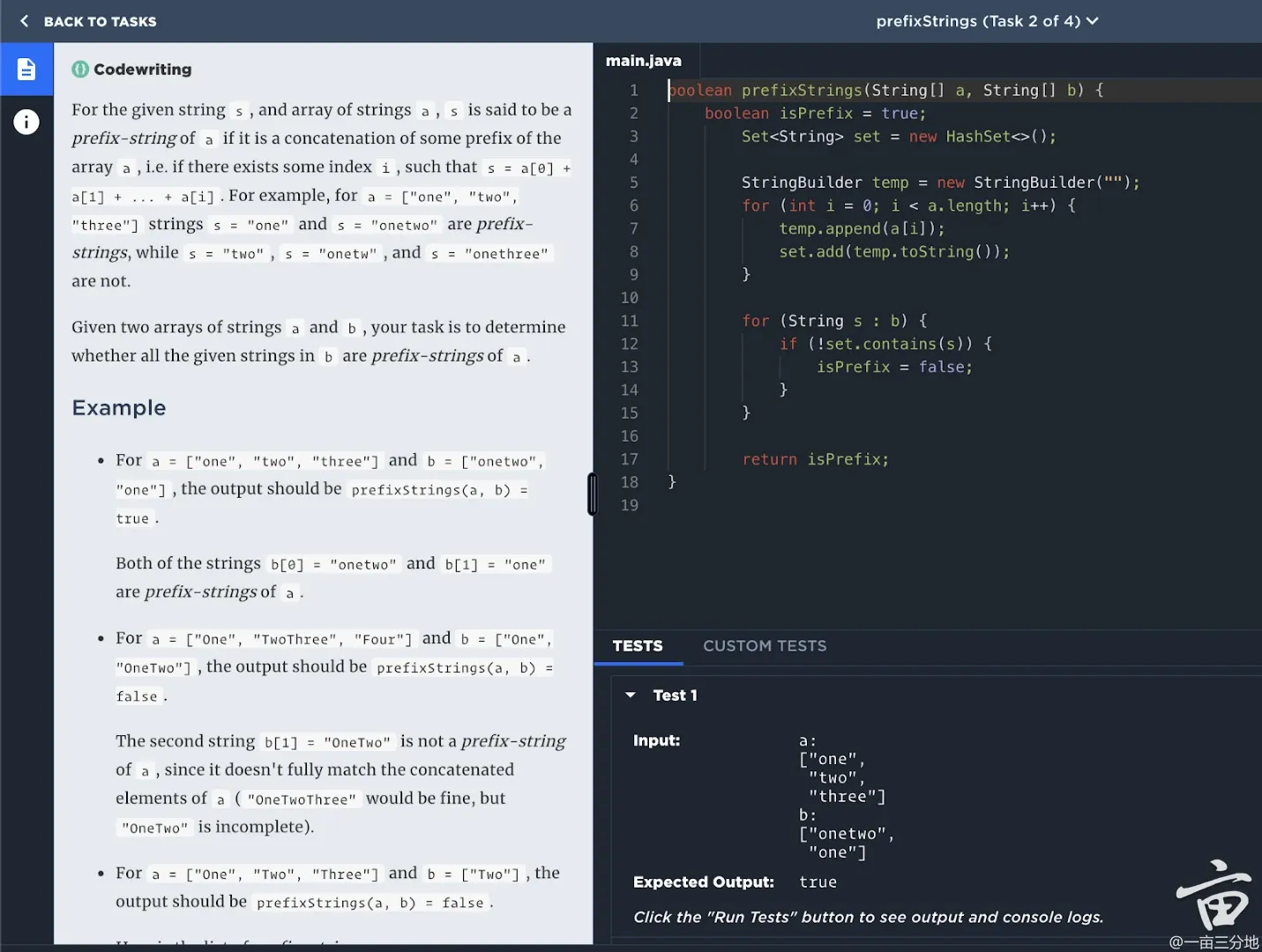Collapse the Test 1 section triangle
The height and width of the screenshot is (952, 1262).
pos(631,695)
